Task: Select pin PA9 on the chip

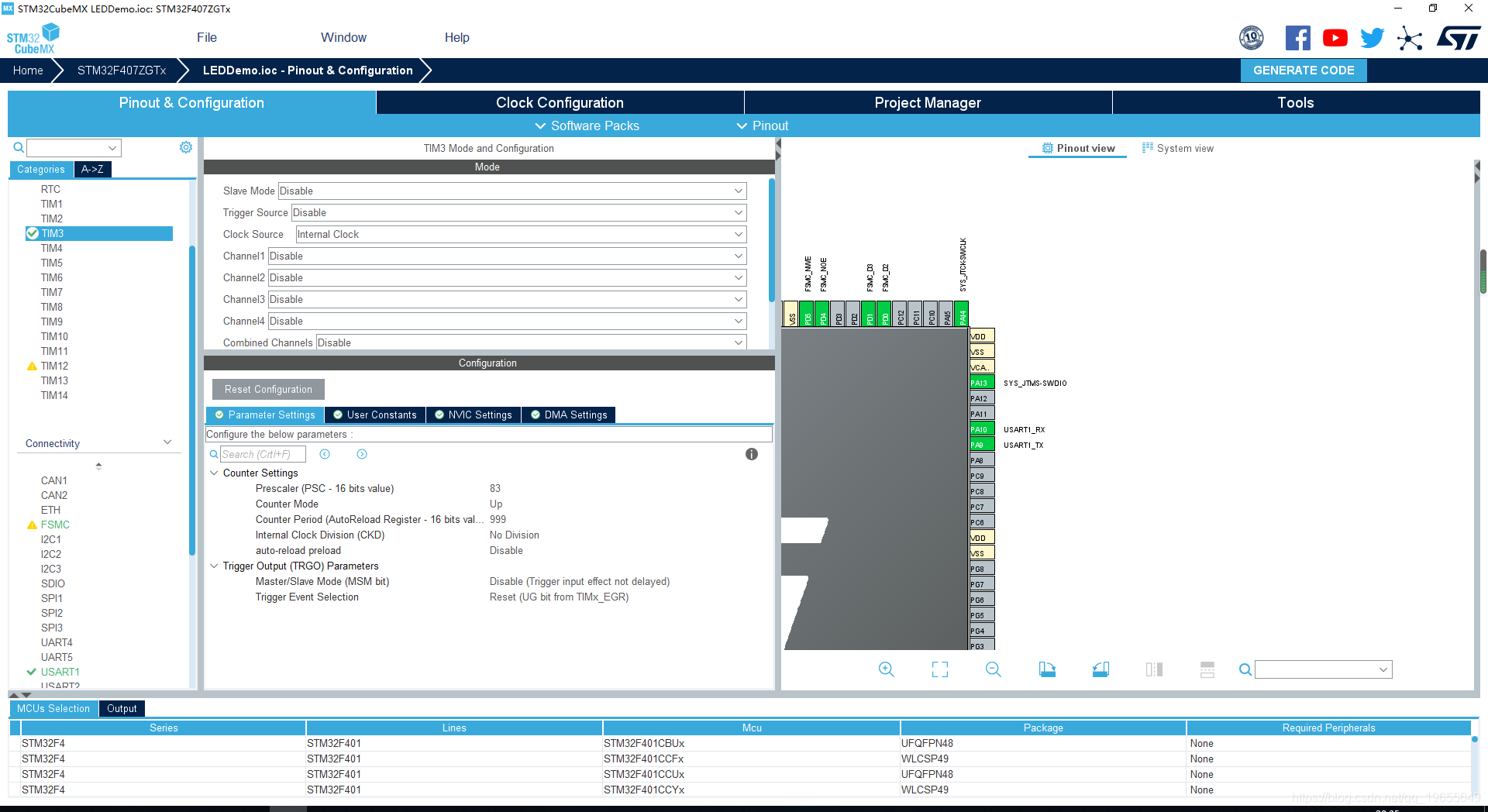Action: [x=982, y=445]
